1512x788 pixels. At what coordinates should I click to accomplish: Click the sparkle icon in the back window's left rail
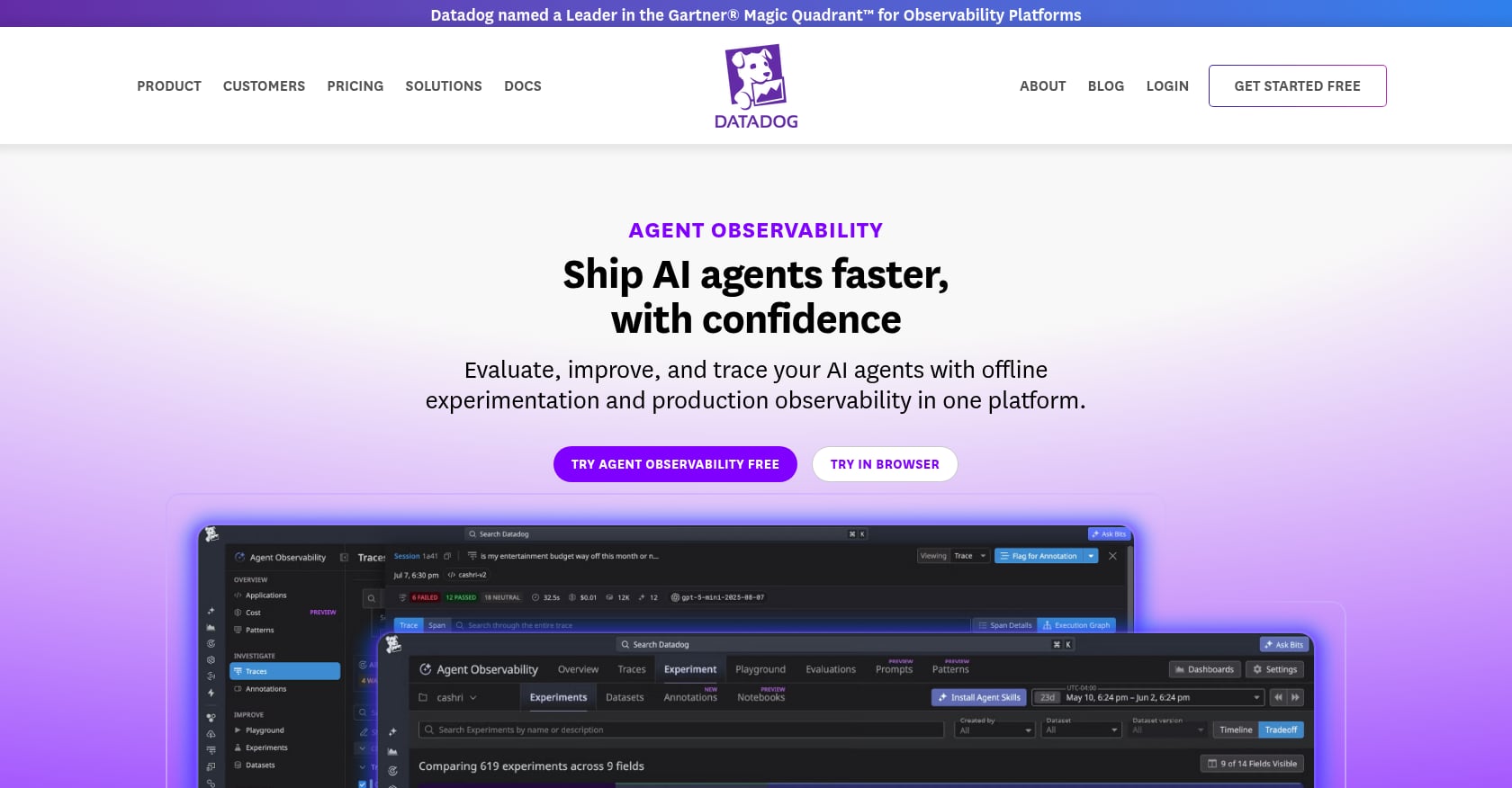click(x=211, y=611)
